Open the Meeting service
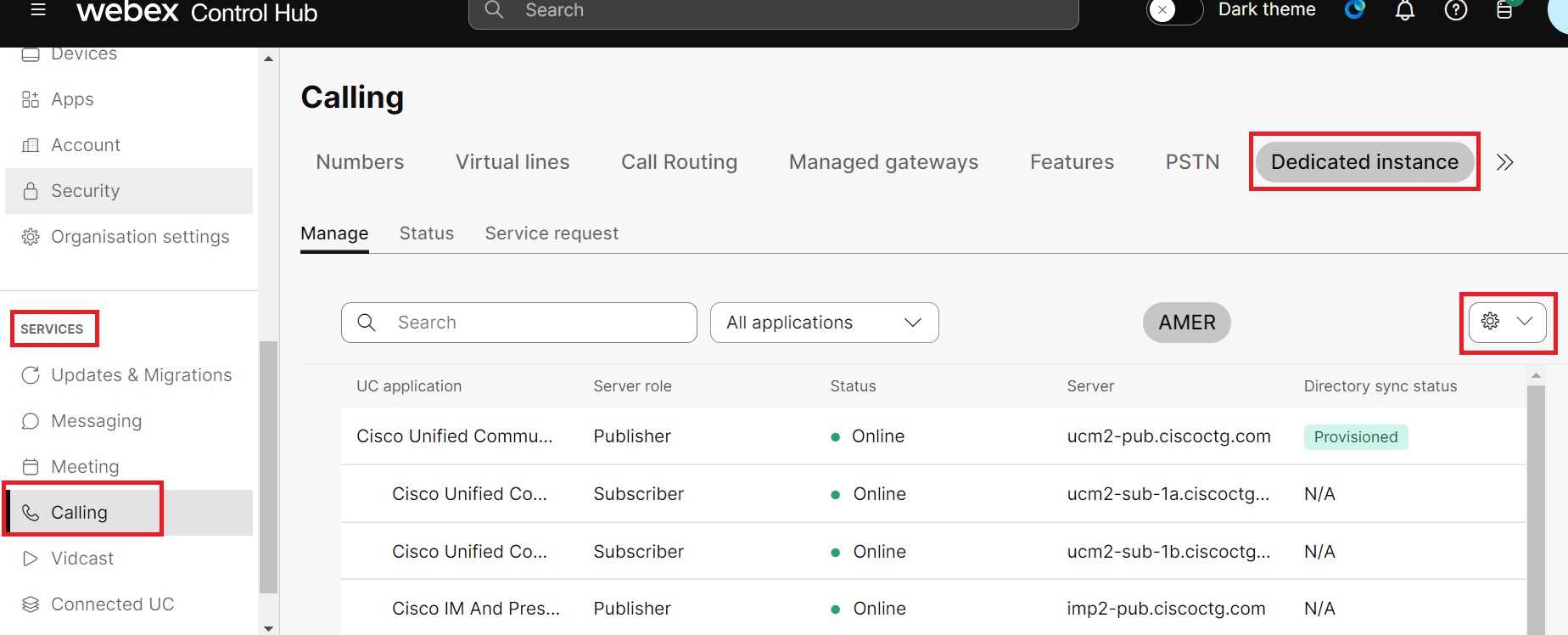The image size is (1568, 635). pos(85,467)
